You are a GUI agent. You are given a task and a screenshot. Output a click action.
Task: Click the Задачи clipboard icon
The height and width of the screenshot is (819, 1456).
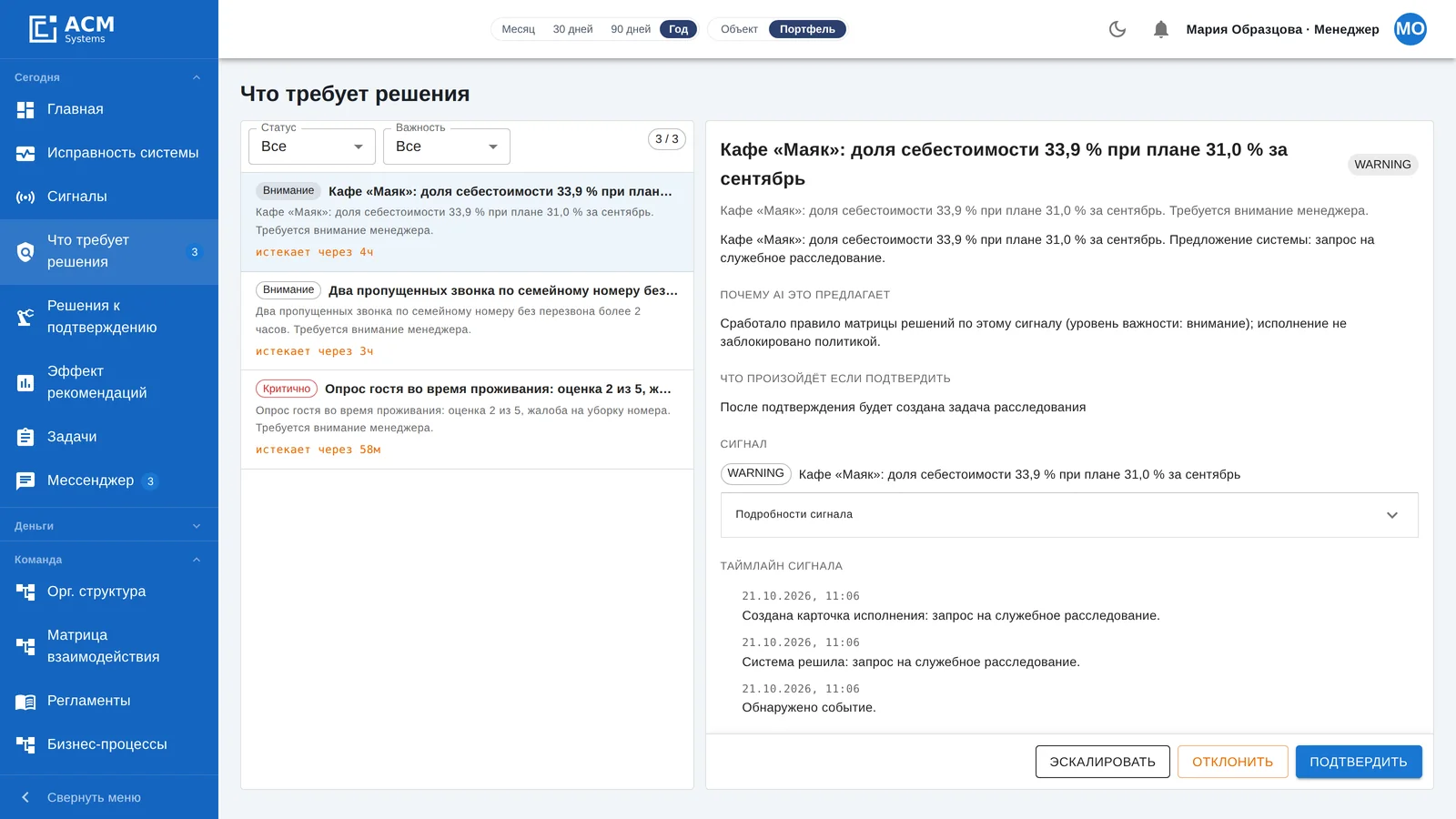pos(25,437)
